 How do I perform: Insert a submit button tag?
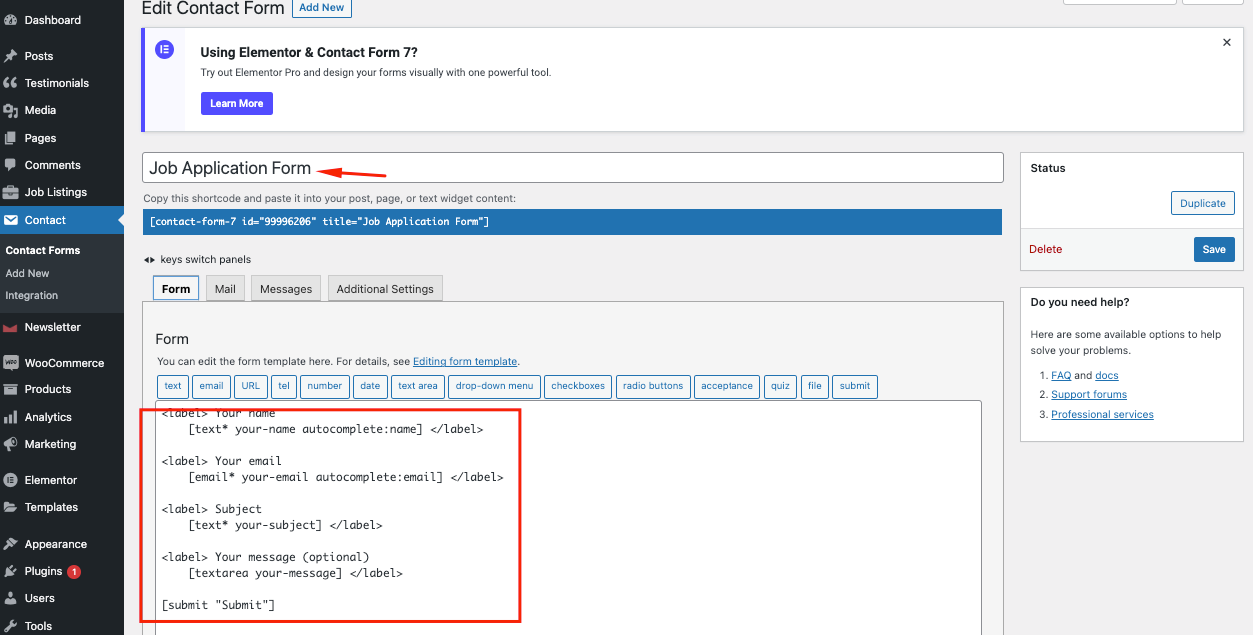tap(854, 386)
